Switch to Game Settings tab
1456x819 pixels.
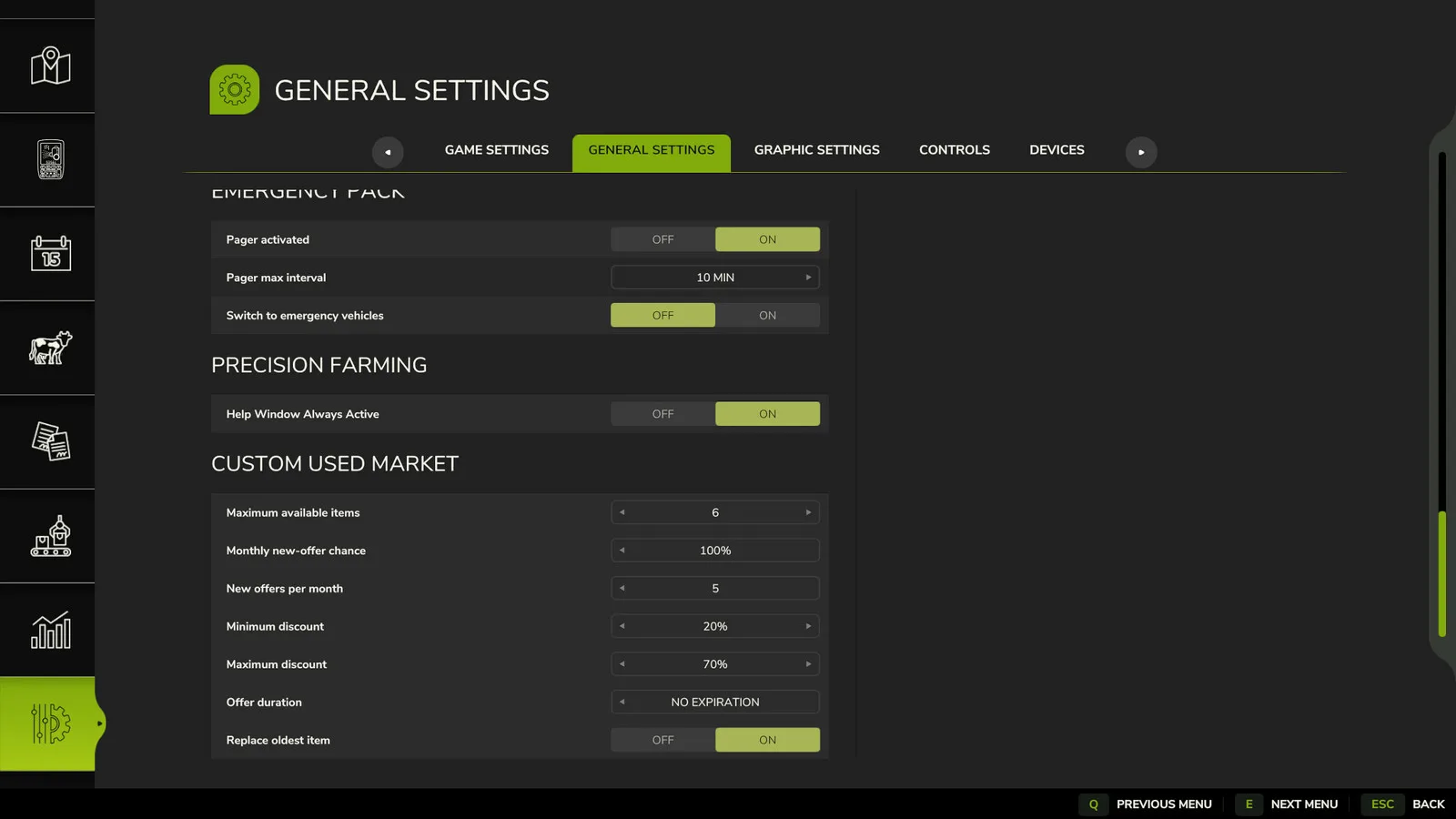(x=497, y=150)
